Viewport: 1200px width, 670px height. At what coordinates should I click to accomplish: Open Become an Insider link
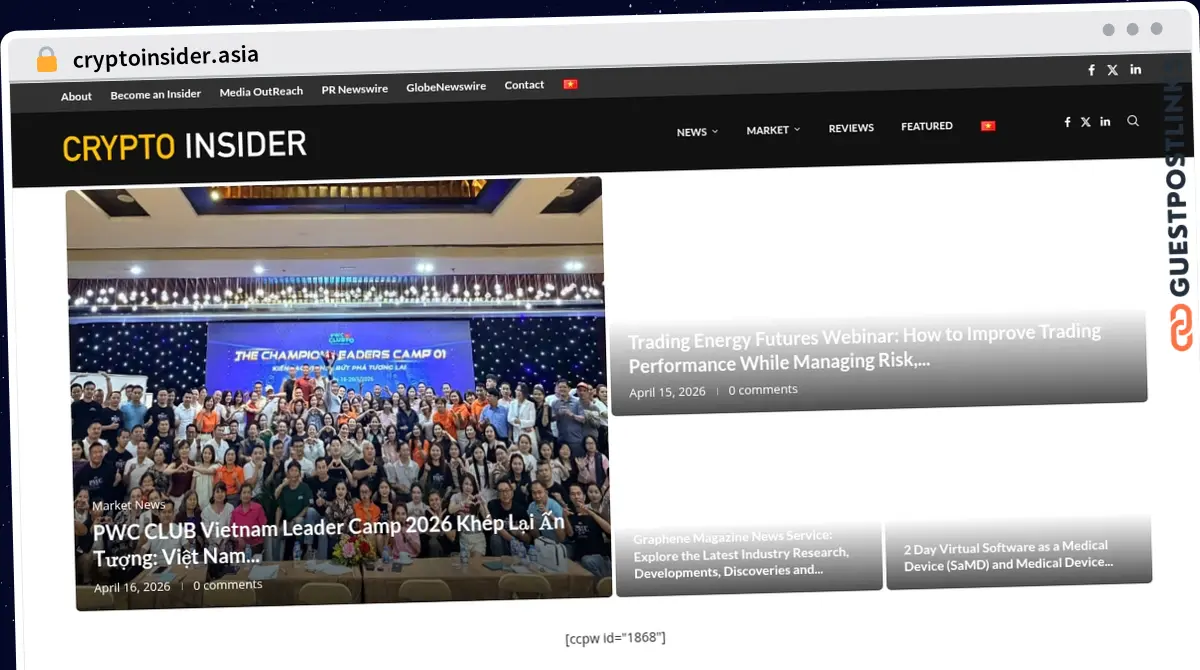155,94
